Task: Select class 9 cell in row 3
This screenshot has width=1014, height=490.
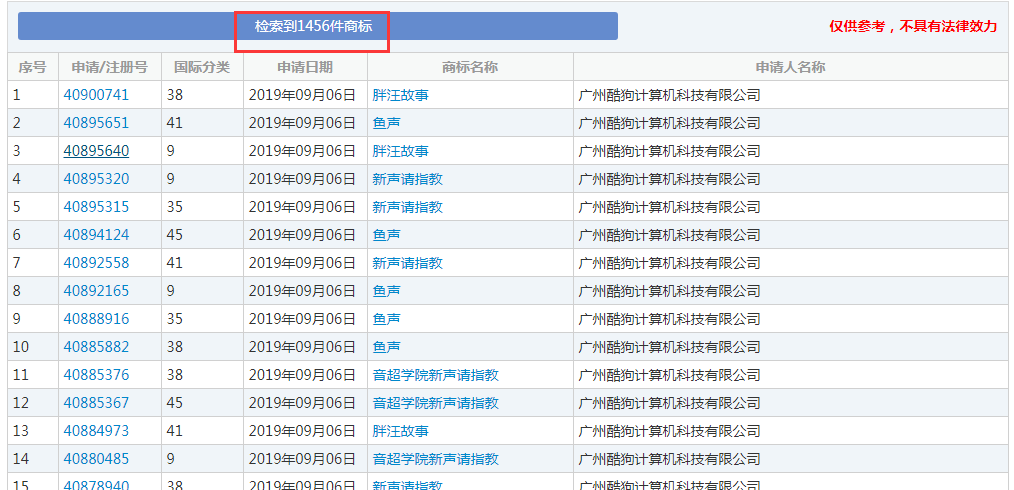Action: tap(202, 151)
